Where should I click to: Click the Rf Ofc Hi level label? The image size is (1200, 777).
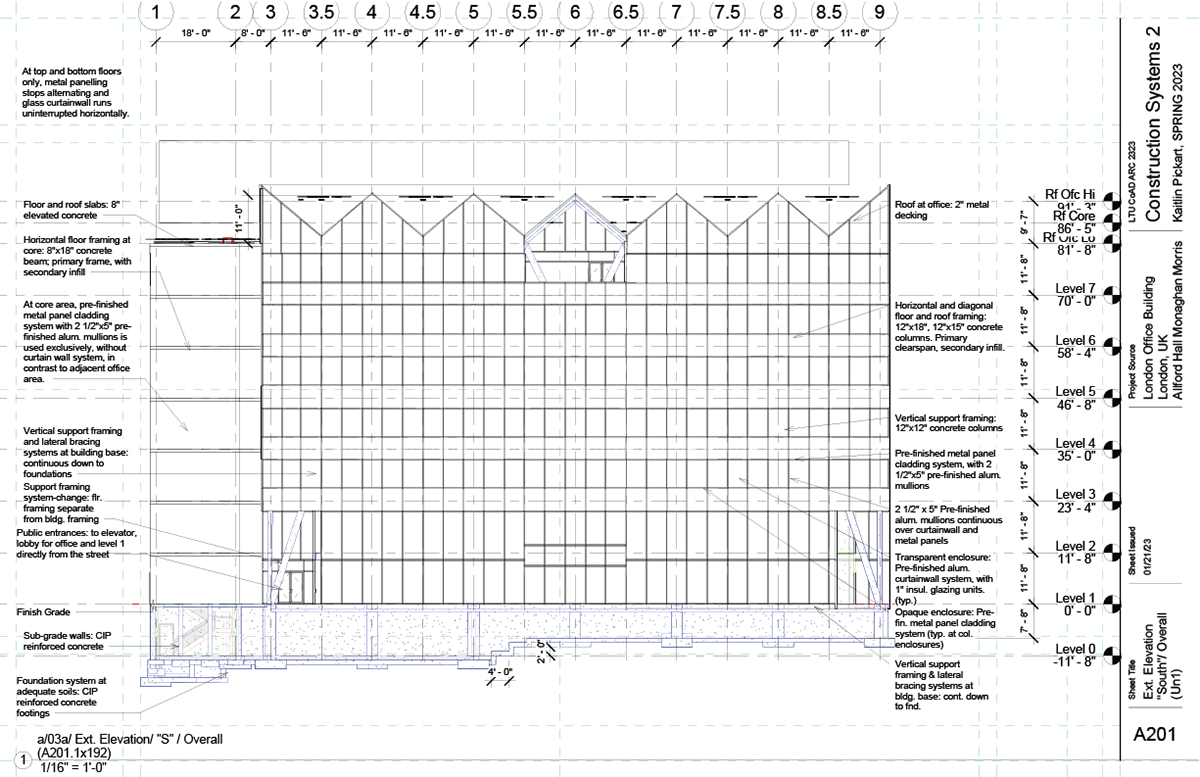[1071, 194]
